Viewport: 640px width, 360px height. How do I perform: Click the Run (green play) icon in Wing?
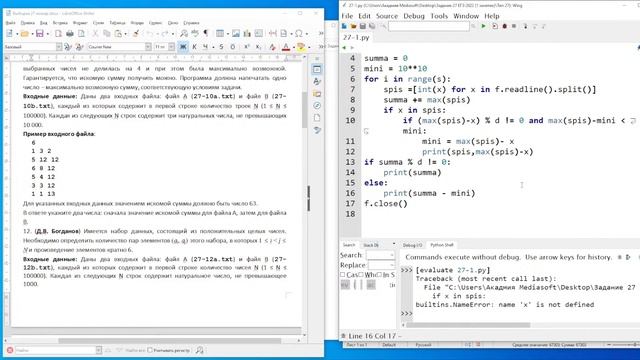click(484, 26)
